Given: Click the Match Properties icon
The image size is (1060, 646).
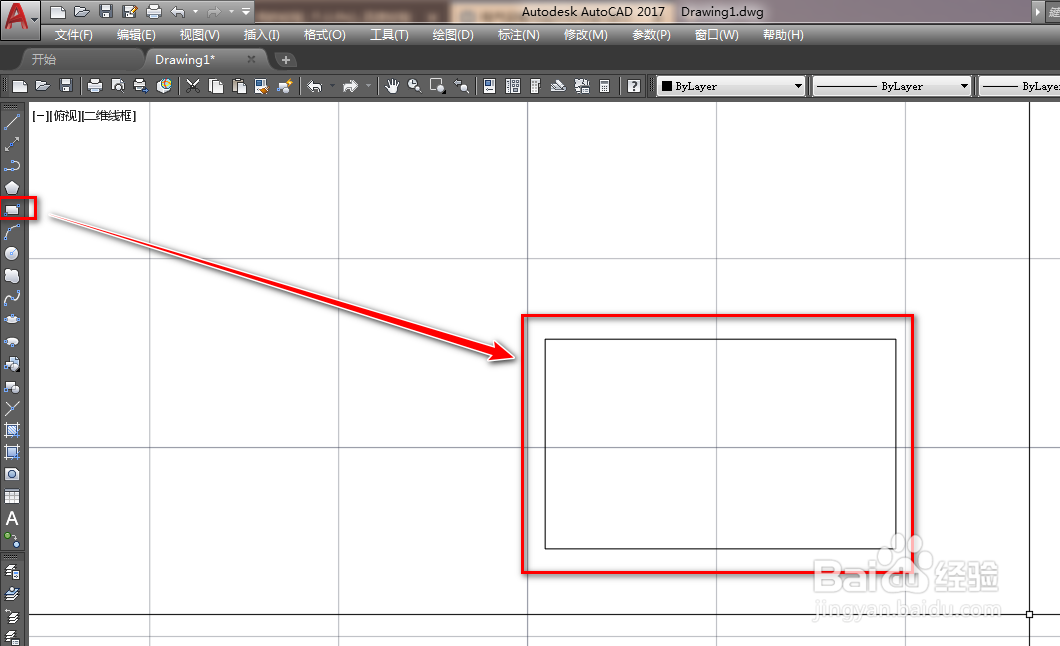Looking at the screenshot, I should 262,86.
